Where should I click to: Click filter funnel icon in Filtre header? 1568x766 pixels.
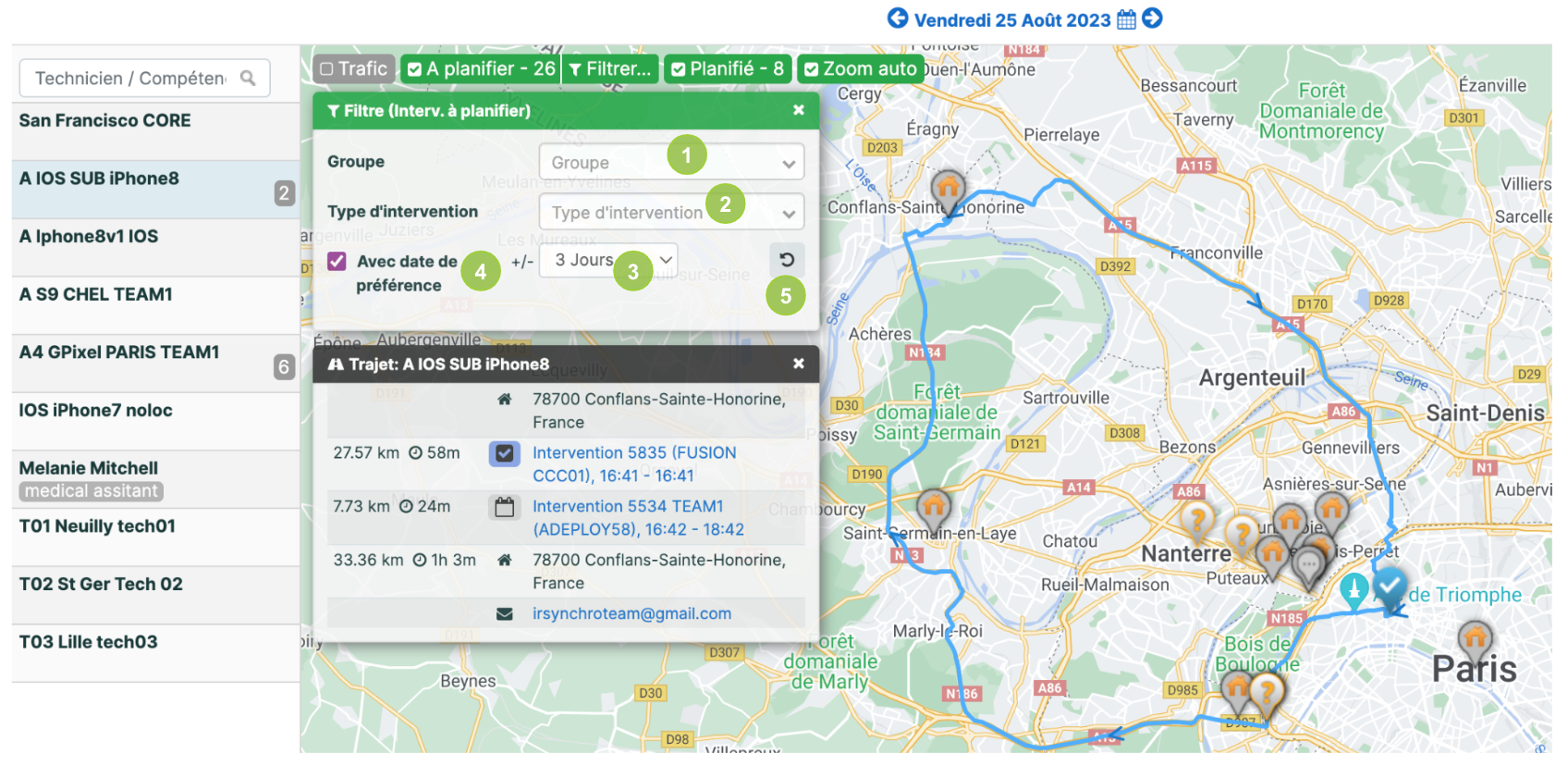pos(334,111)
